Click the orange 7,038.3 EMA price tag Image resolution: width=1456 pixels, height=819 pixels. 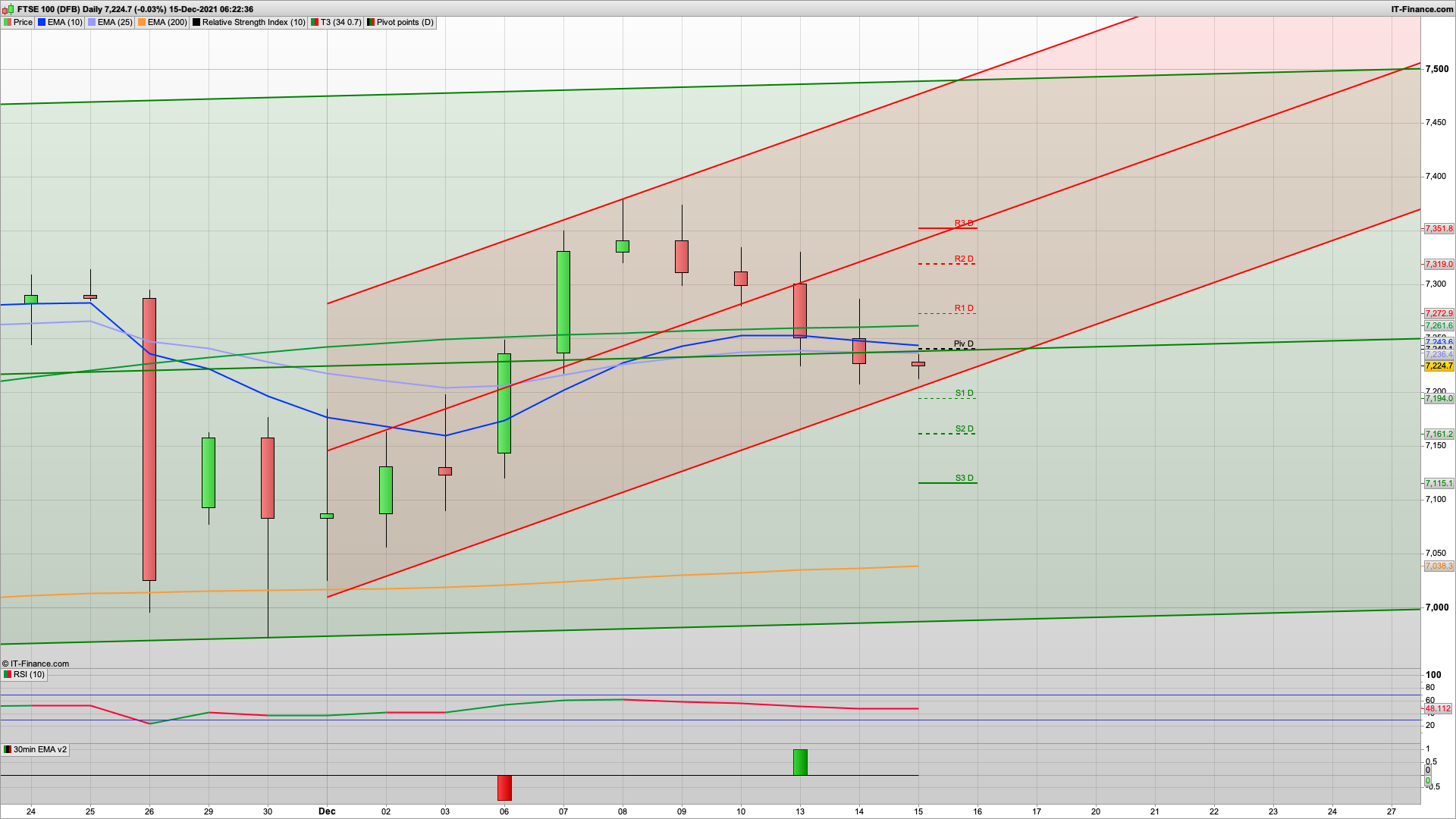pyautogui.click(x=1439, y=566)
